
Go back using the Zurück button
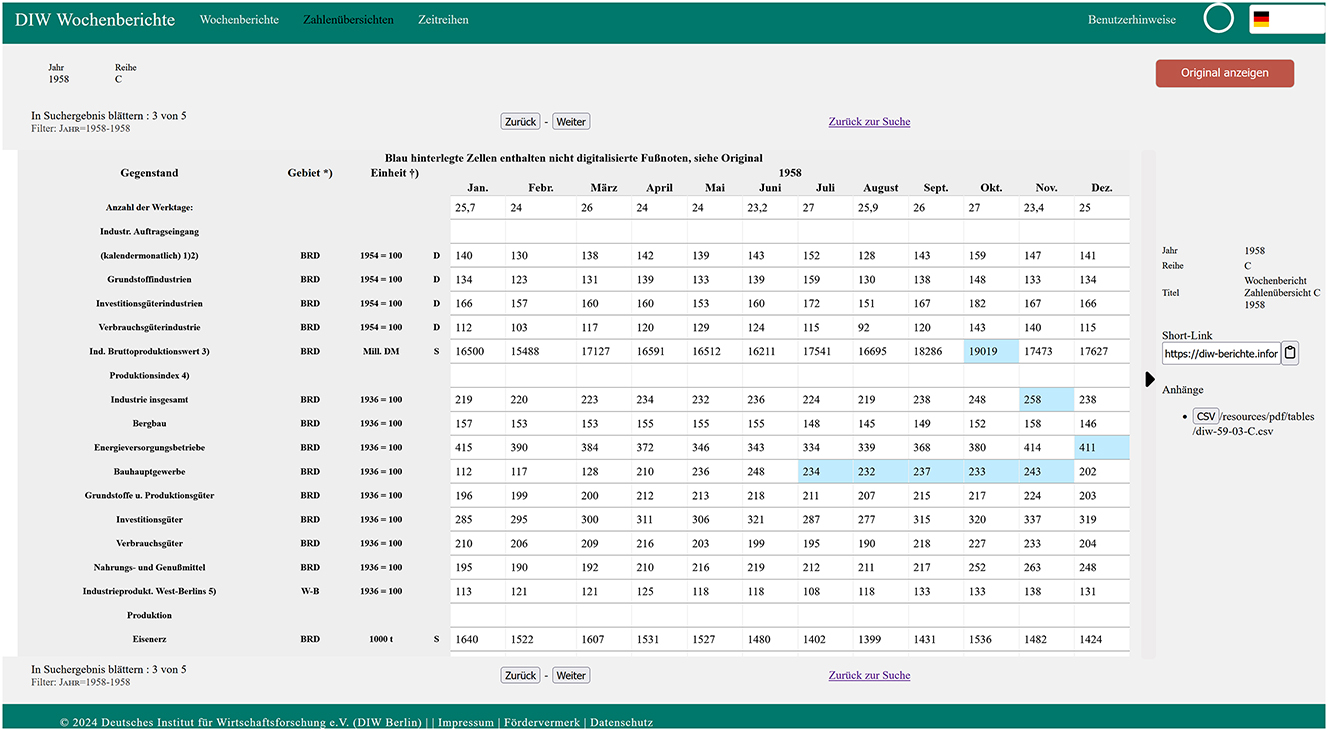[520, 120]
